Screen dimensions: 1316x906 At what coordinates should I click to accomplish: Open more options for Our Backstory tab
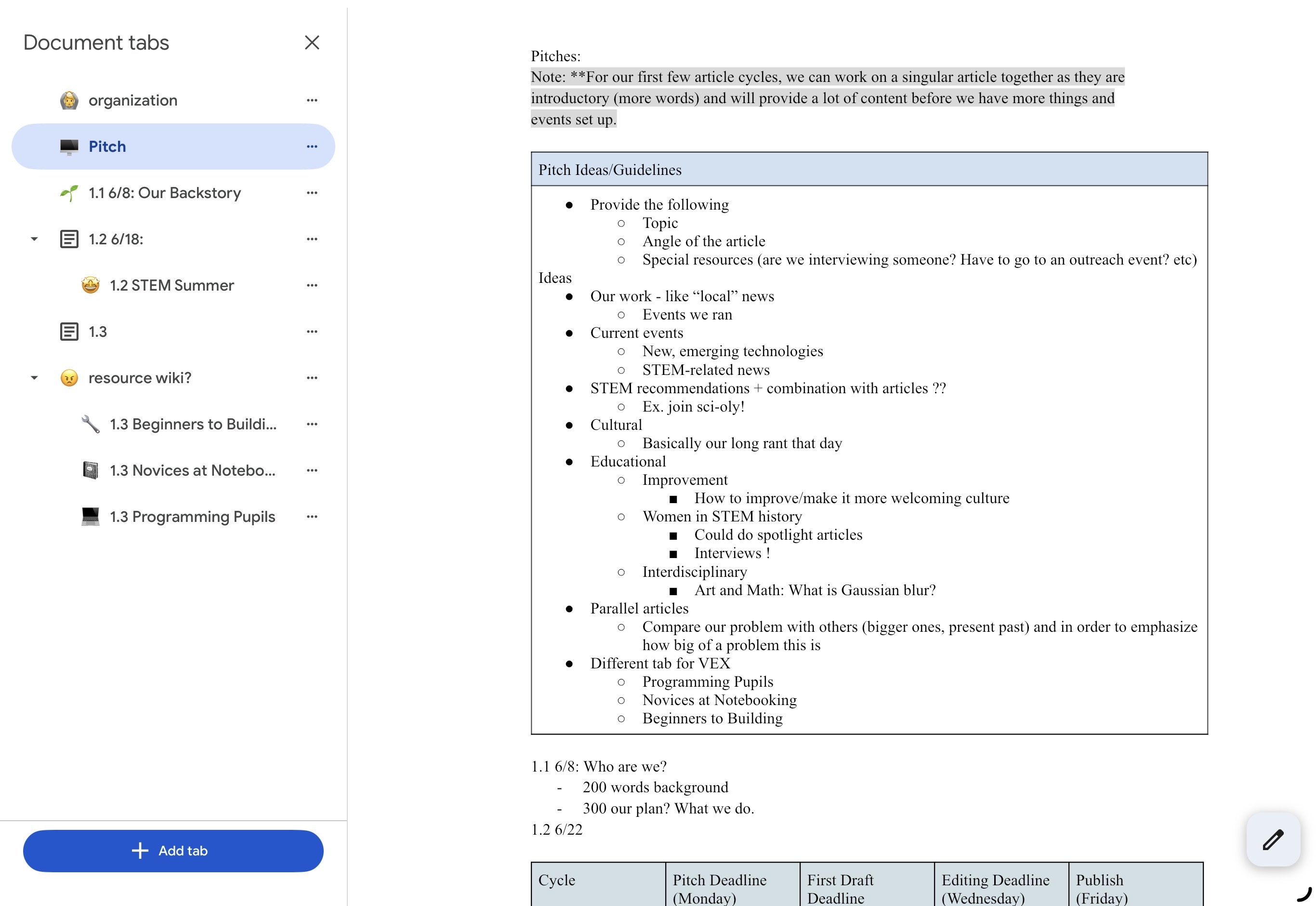(311, 193)
